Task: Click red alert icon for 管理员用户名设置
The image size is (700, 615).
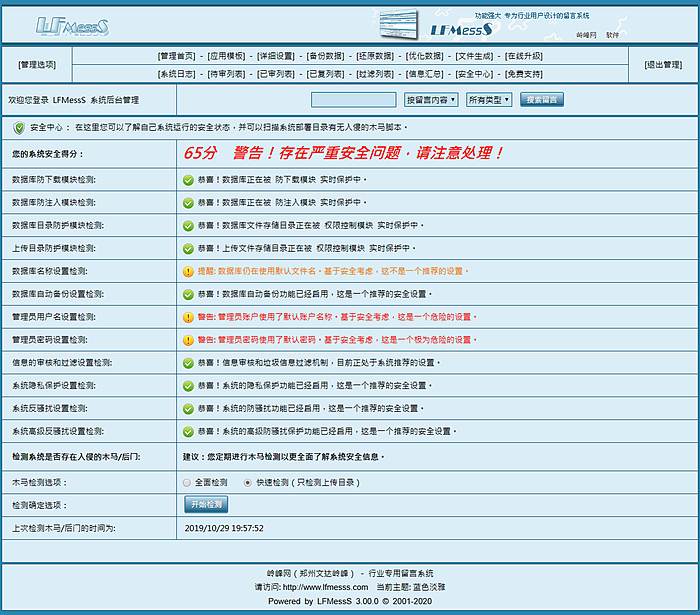Action: pyautogui.click(x=188, y=317)
